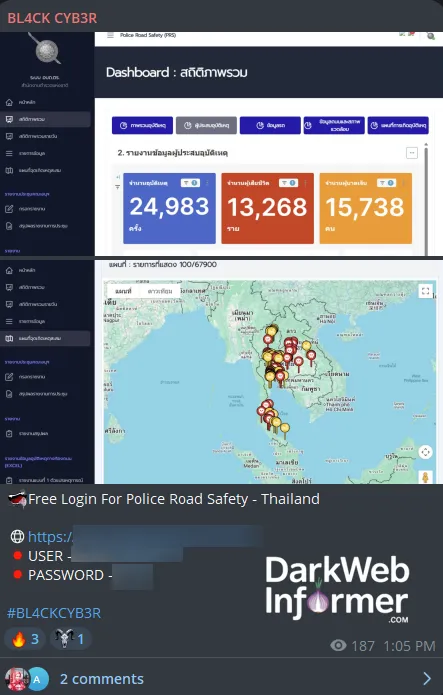Switch the map to default Map view

[x=123, y=291]
